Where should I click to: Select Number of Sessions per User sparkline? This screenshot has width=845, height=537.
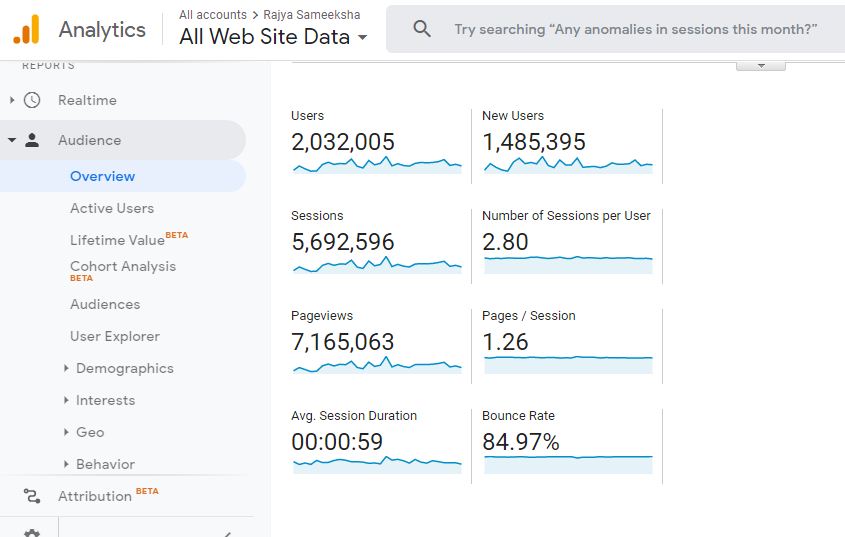click(x=568, y=265)
